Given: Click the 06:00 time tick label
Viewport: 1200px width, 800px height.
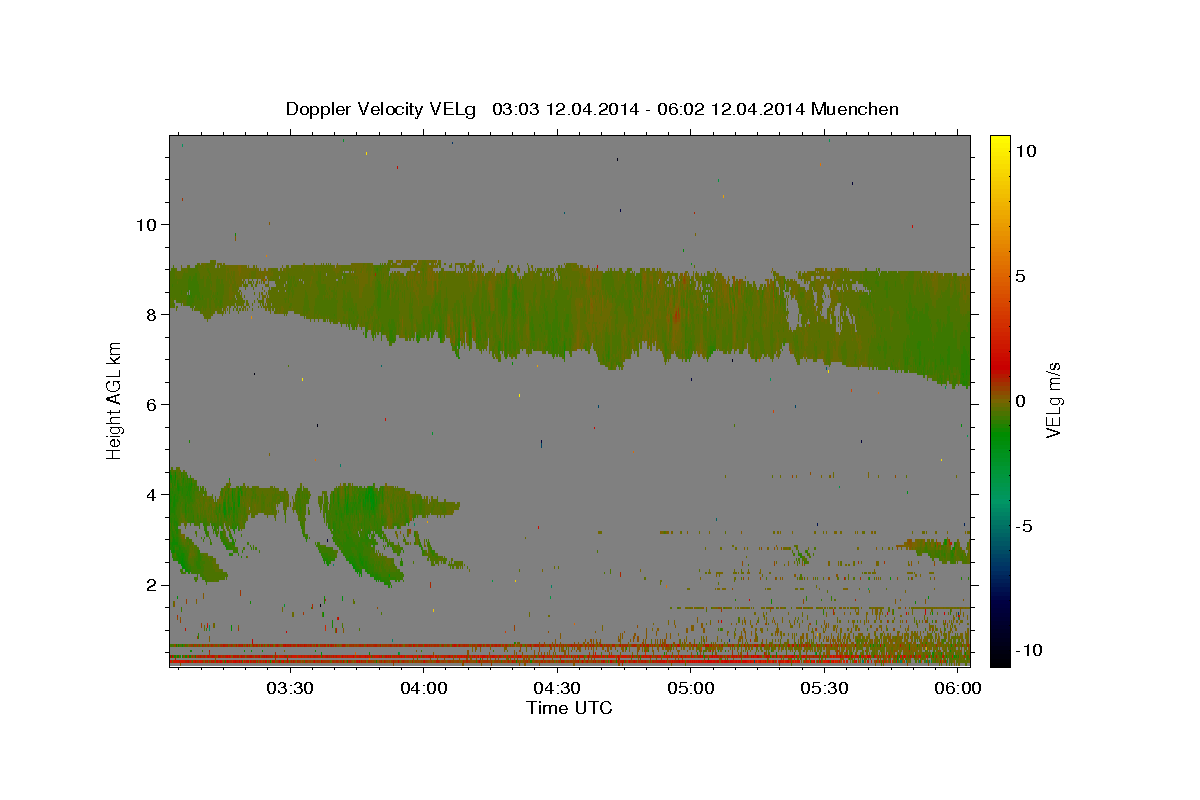Looking at the screenshot, I should coord(958,689).
